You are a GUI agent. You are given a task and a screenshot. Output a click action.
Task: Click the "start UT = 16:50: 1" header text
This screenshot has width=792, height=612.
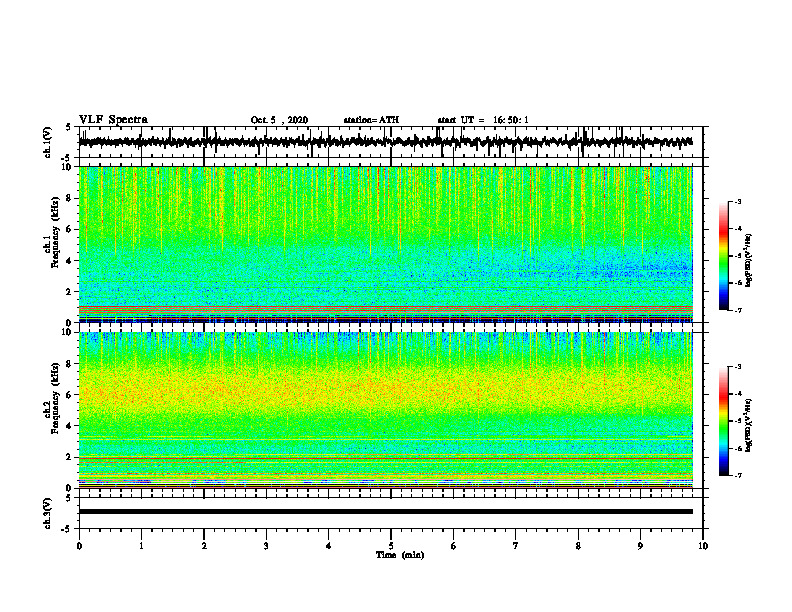click(483, 120)
